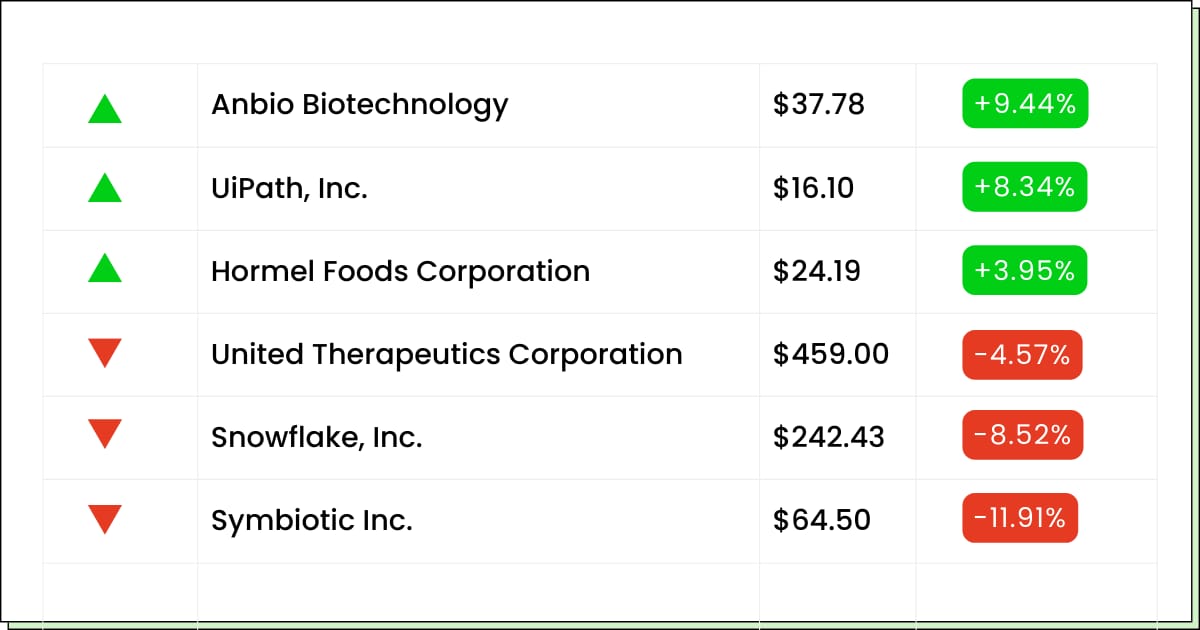
Task: Click the +9.44% green change badge
Action: pos(1024,104)
